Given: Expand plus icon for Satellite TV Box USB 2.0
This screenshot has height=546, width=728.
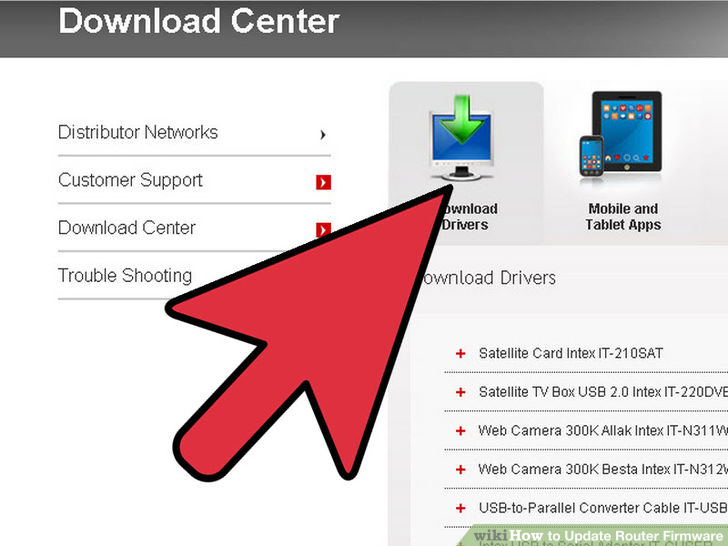Looking at the screenshot, I should click(460, 392).
